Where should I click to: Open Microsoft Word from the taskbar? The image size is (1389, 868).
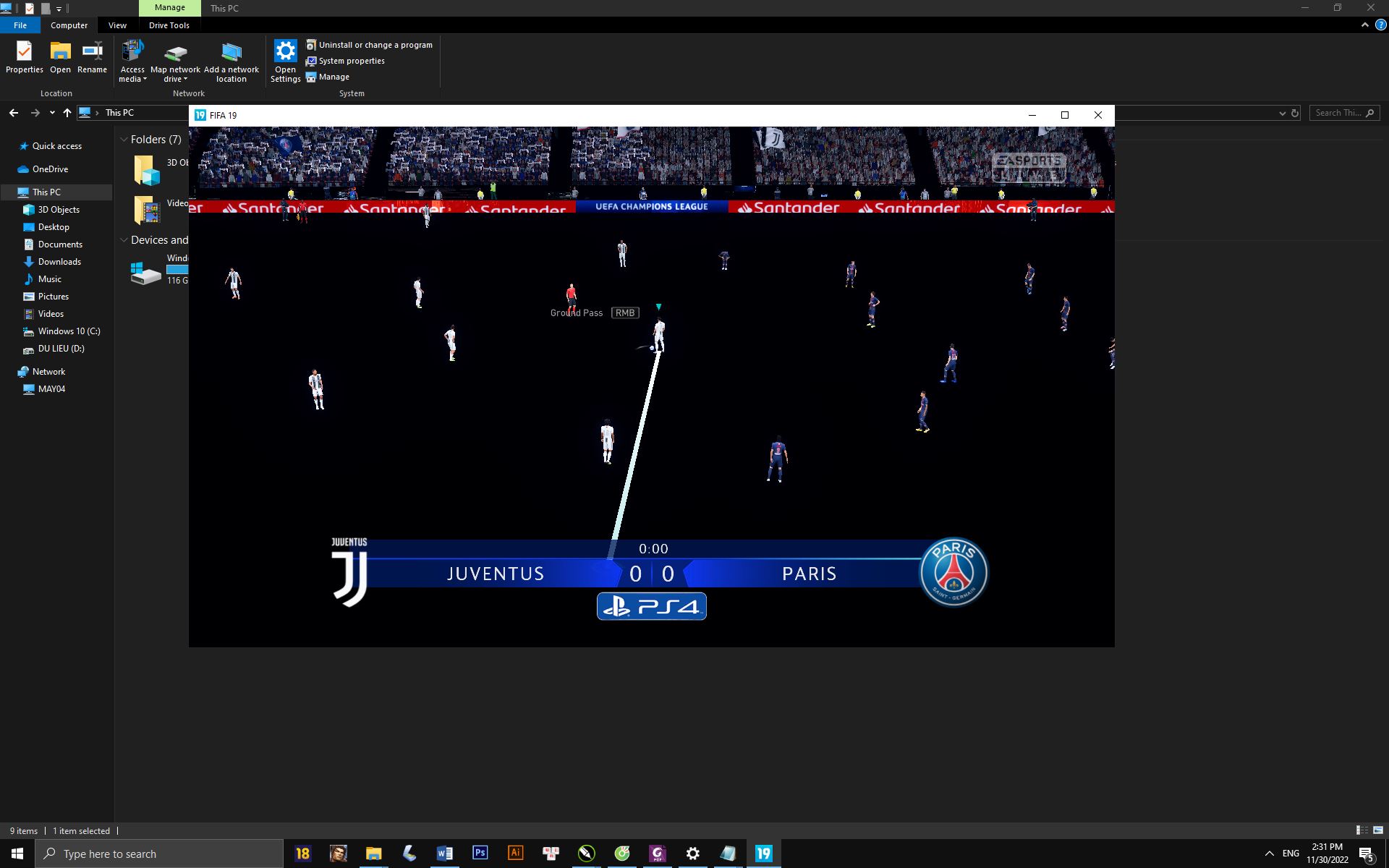click(x=445, y=854)
